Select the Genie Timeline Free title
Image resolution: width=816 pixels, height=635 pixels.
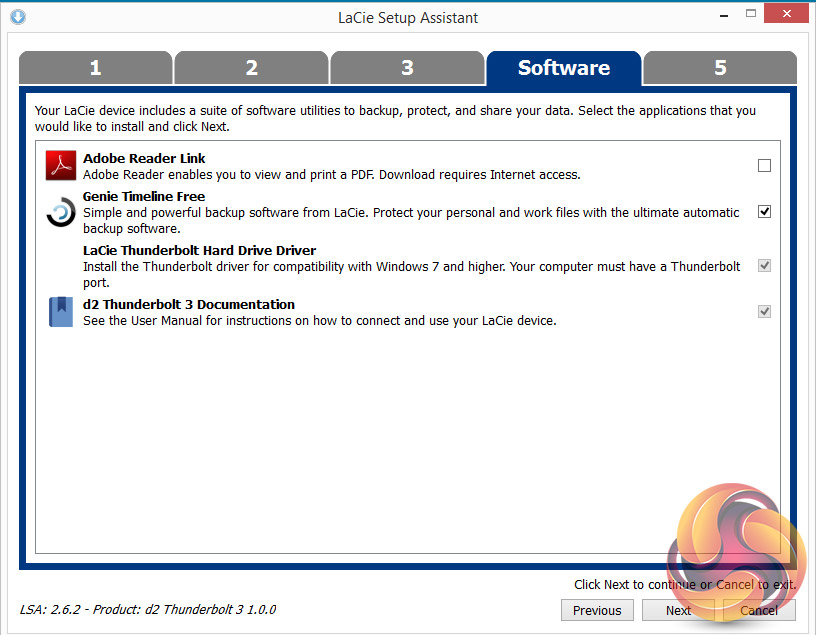144,196
